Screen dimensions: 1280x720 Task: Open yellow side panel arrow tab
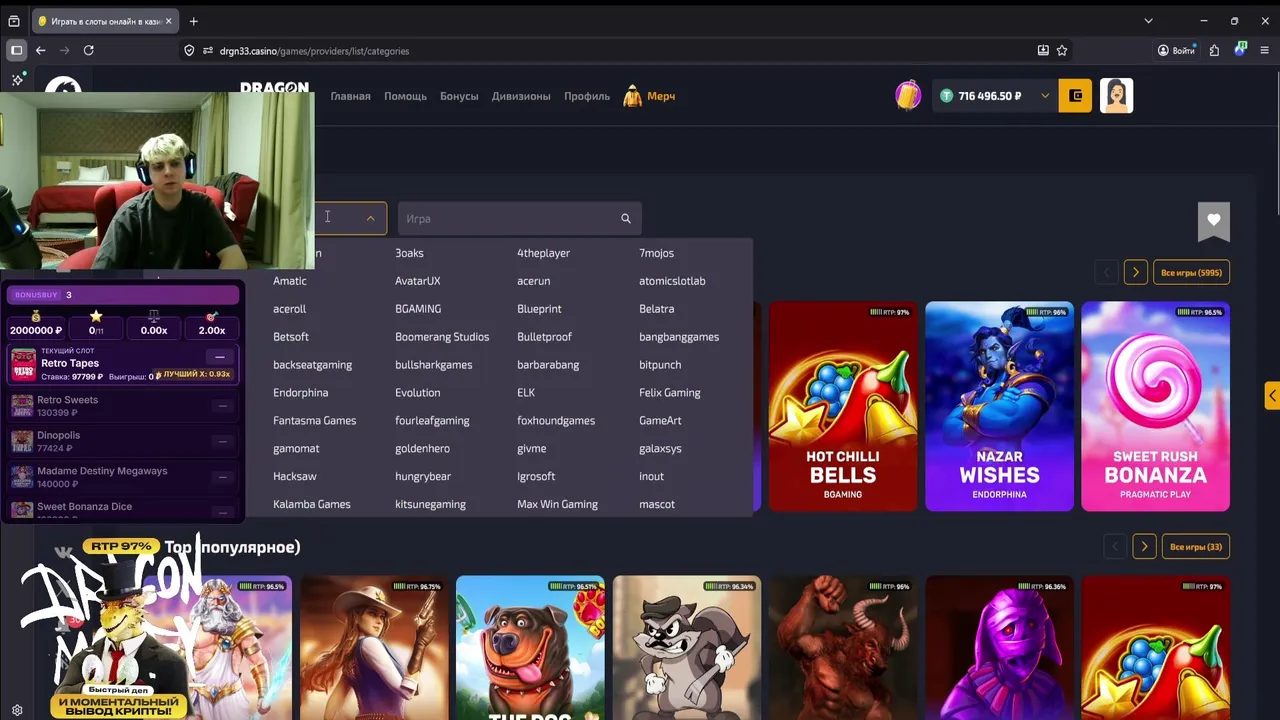[1272, 396]
